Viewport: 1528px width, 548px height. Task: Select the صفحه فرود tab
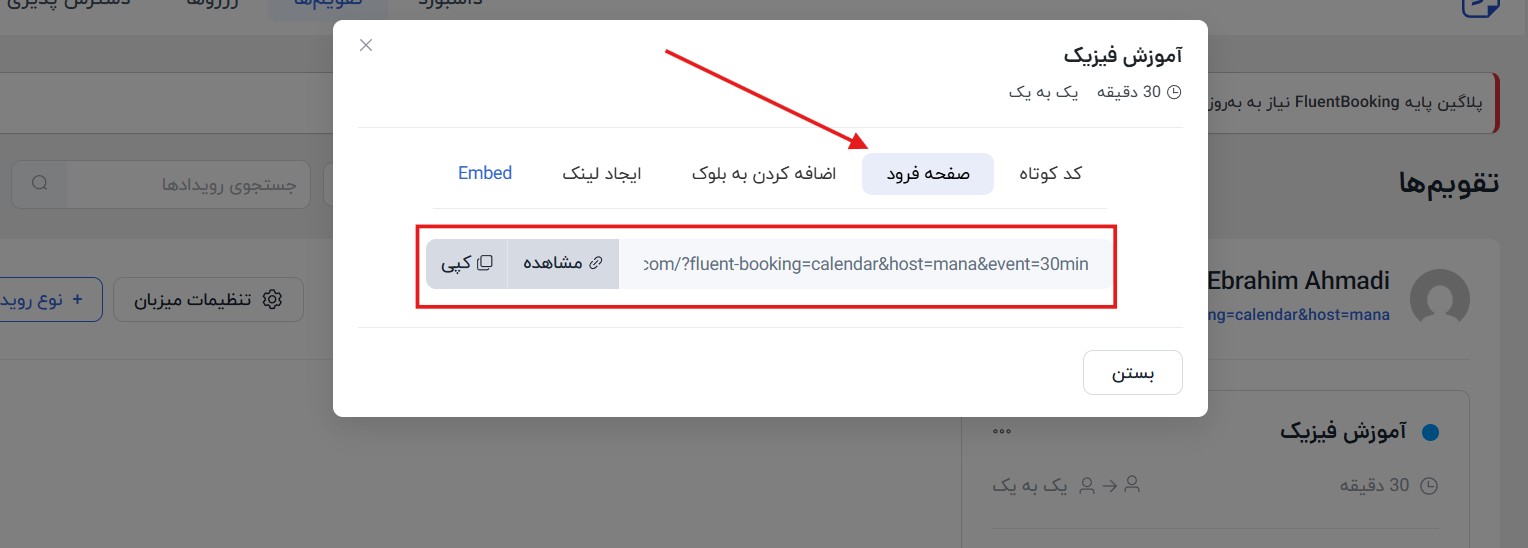tap(927, 174)
